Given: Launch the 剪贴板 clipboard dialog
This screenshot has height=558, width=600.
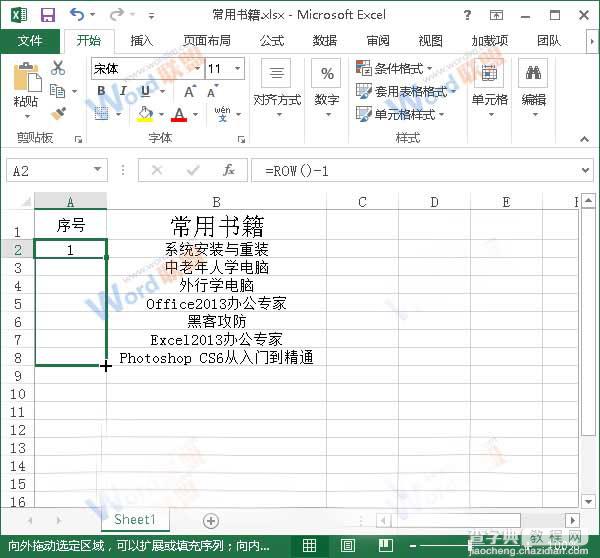Looking at the screenshot, I should click(78, 139).
